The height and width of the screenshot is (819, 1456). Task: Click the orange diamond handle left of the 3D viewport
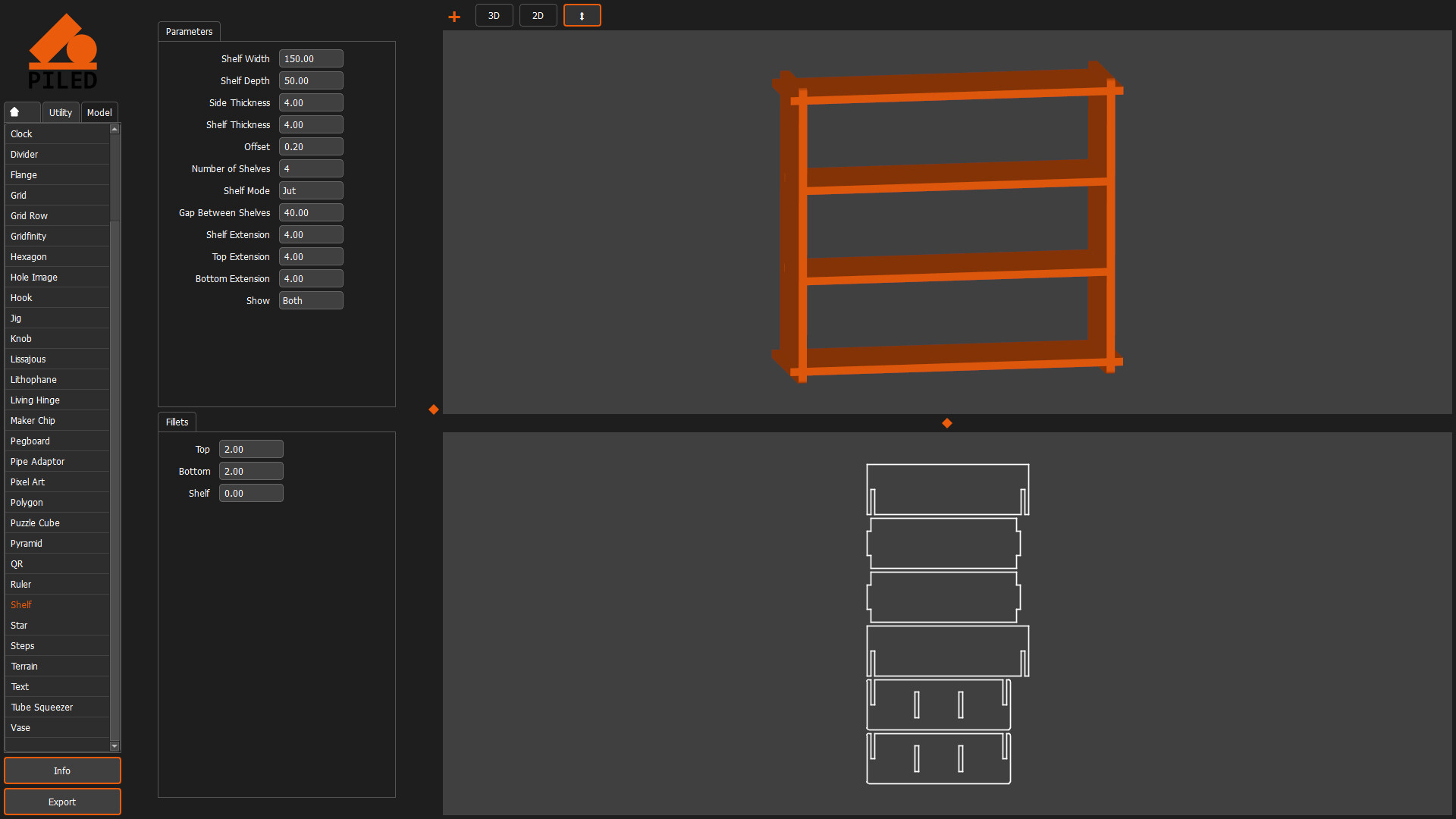pos(433,409)
